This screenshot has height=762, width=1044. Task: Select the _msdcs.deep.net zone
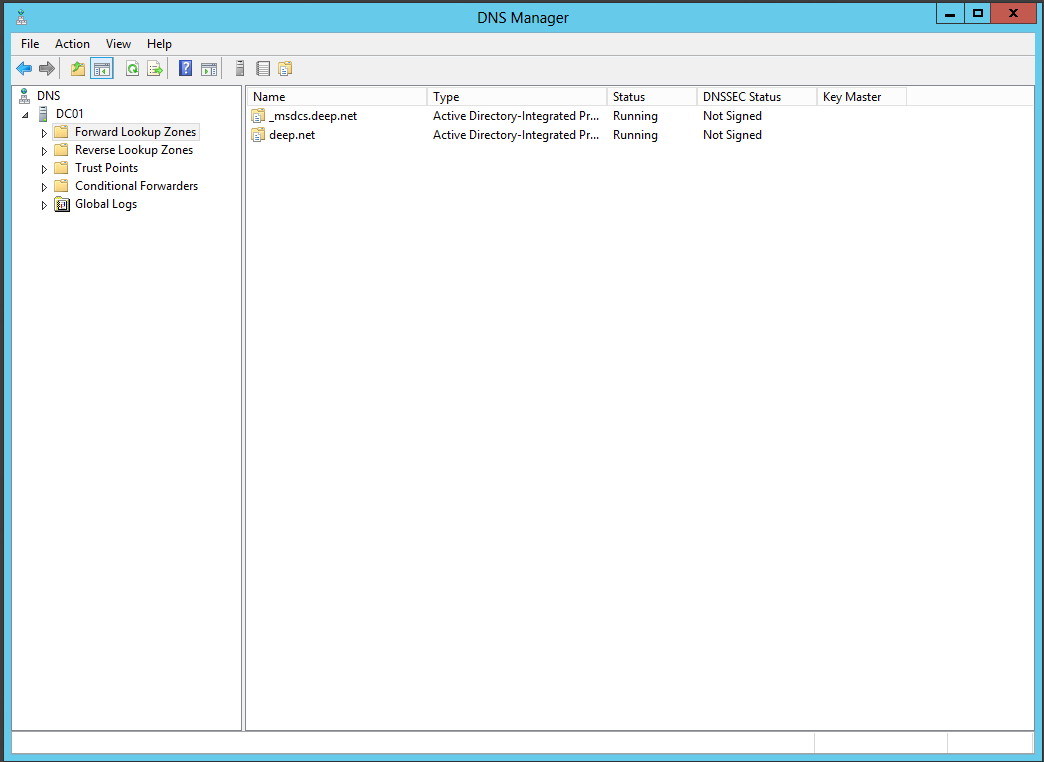312,116
